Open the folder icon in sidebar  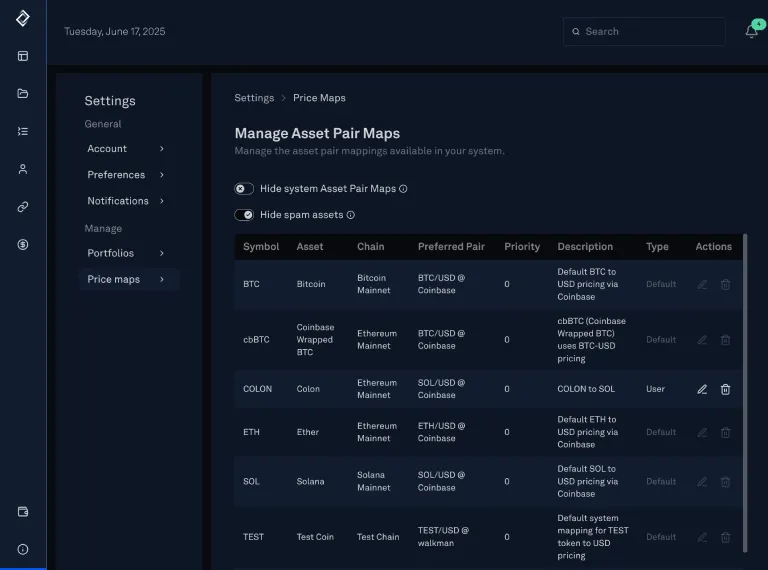(23, 94)
